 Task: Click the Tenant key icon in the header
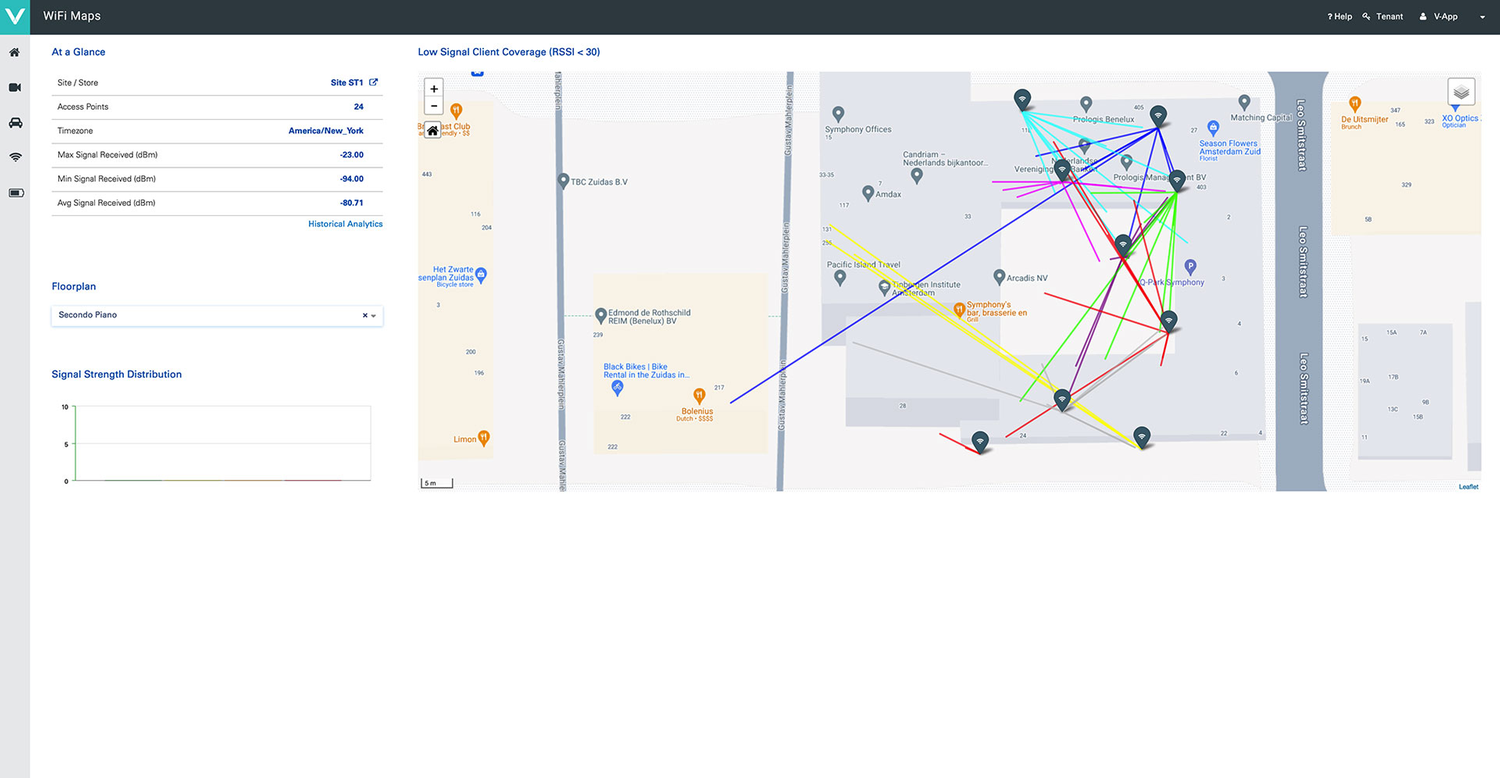point(1366,16)
